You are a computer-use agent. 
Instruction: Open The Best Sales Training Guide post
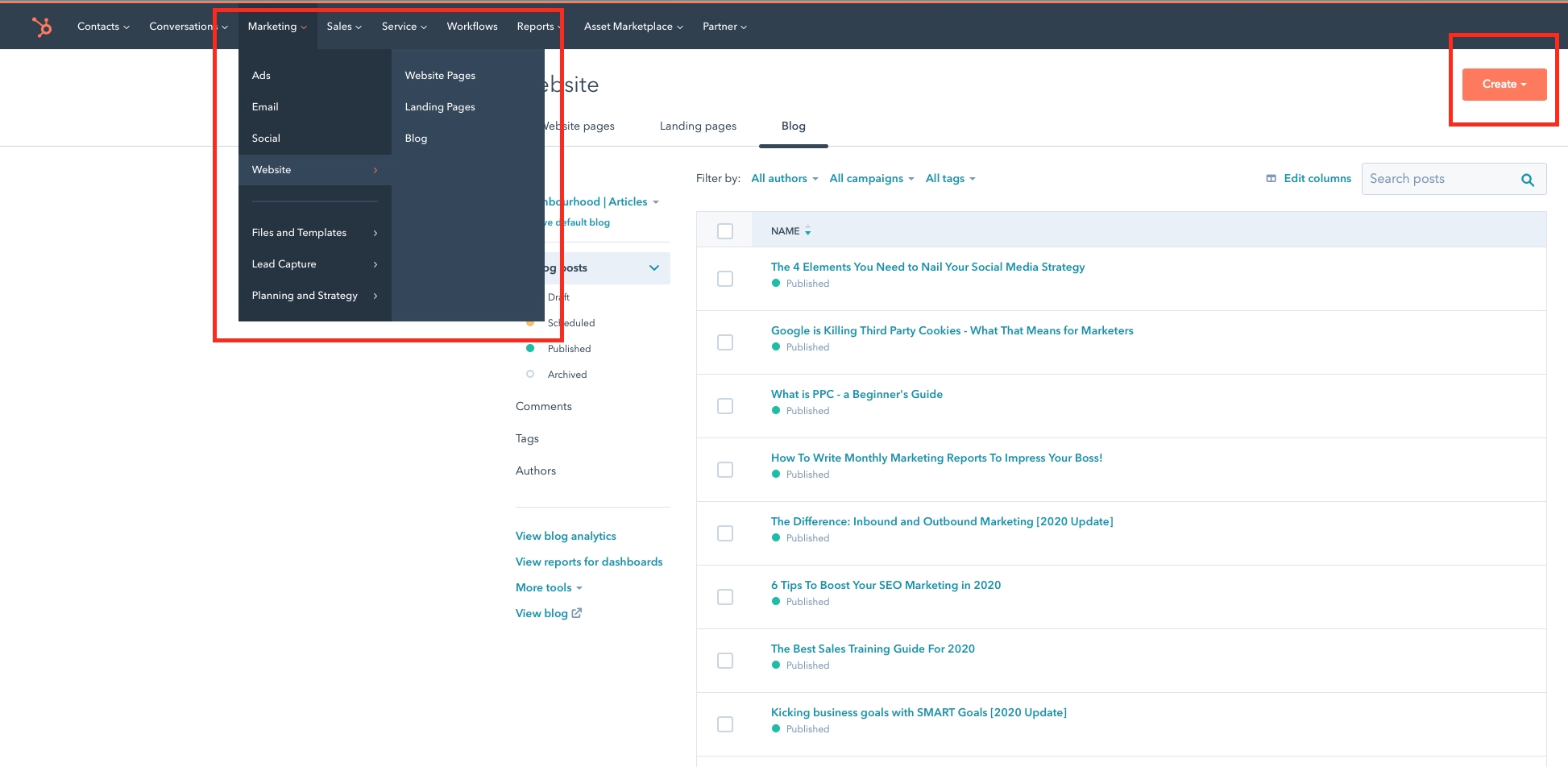click(873, 649)
